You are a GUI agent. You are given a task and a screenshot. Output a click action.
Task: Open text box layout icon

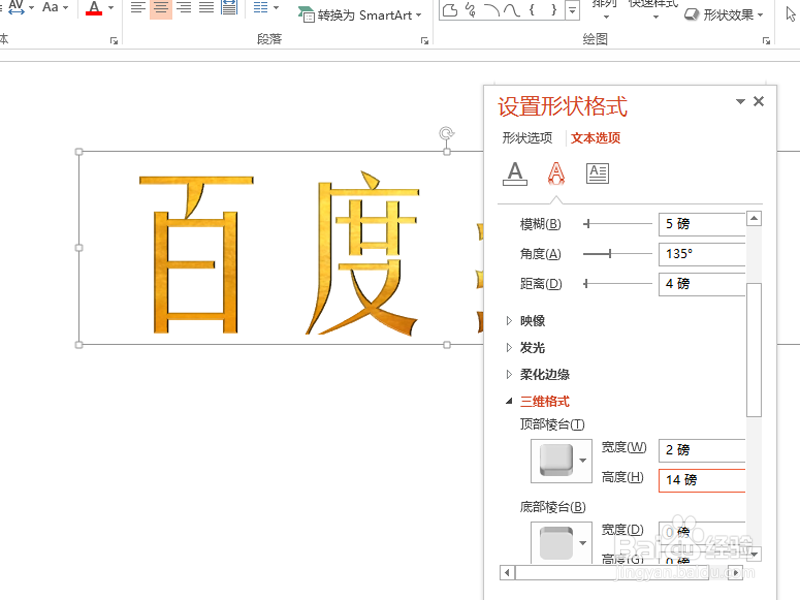tap(597, 173)
